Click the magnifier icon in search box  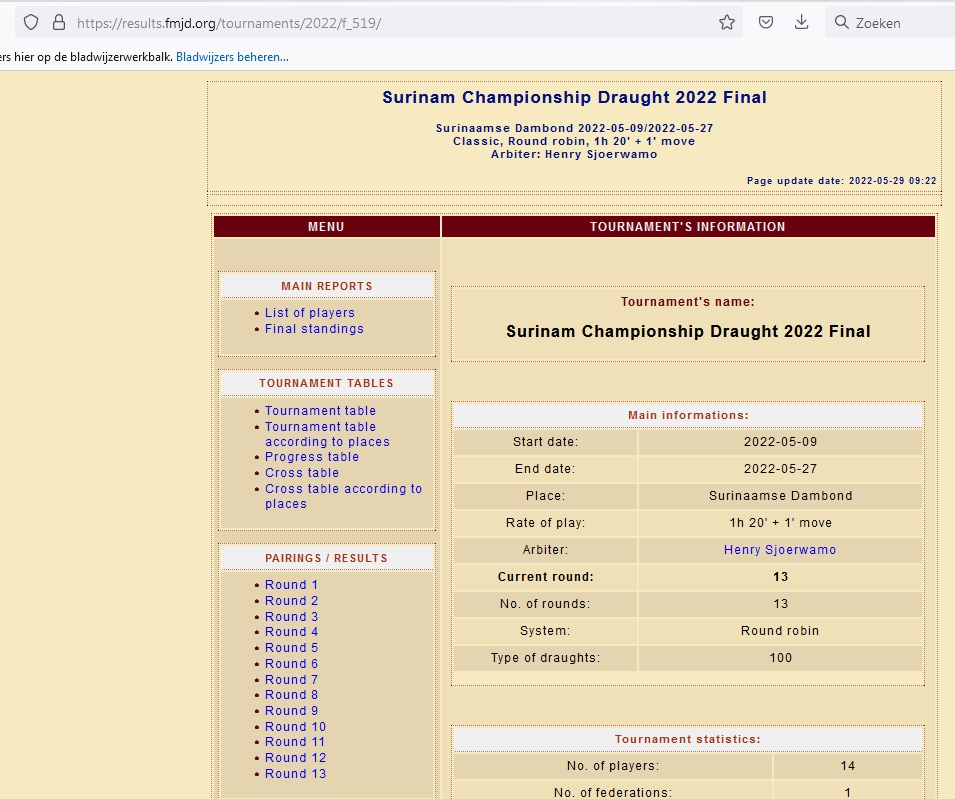click(841, 22)
